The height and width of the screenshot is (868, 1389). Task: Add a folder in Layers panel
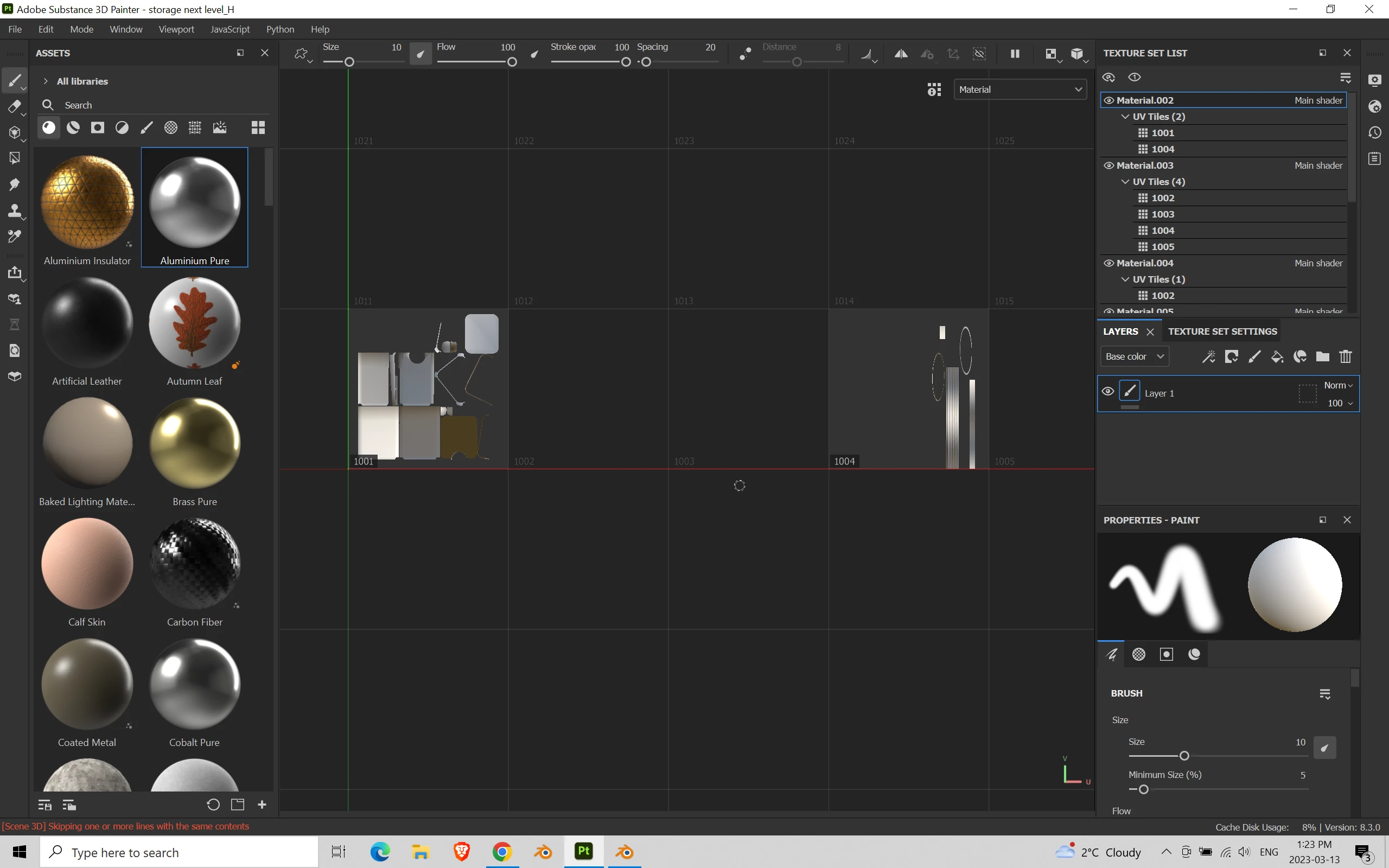pyautogui.click(x=1322, y=356)
